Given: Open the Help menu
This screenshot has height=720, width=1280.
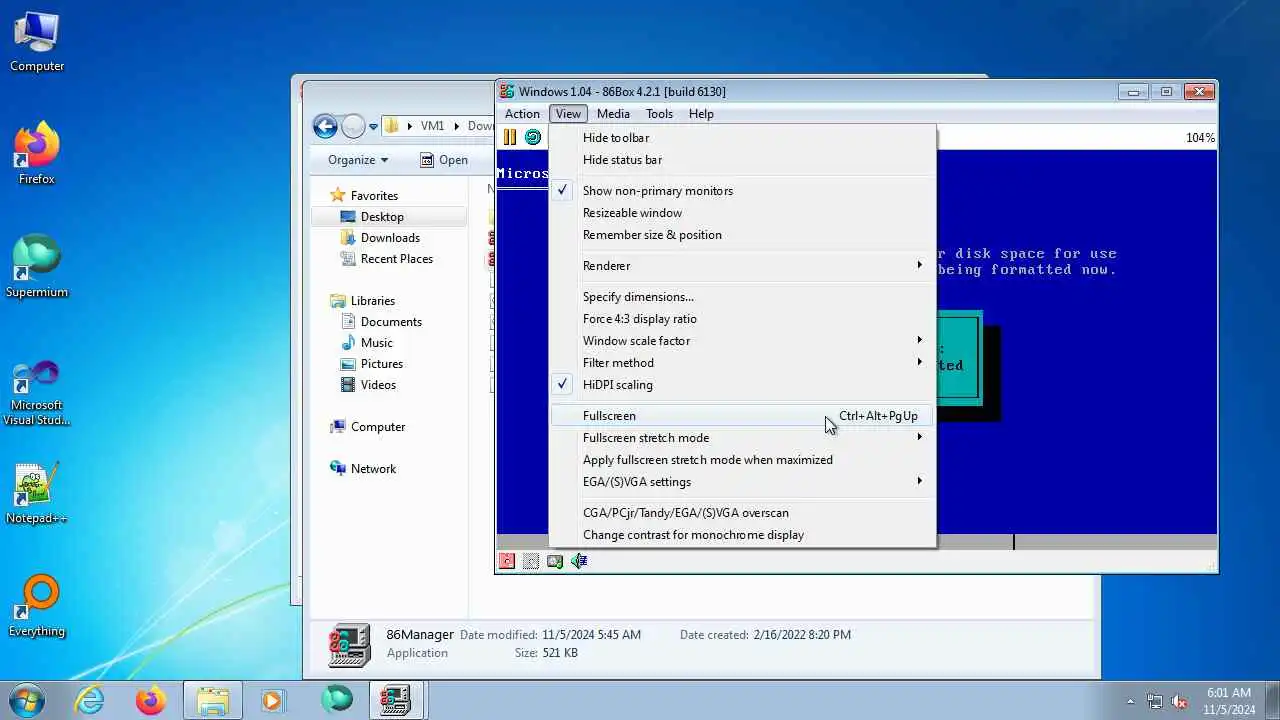Looking at the screenshot, I should 701,114.
